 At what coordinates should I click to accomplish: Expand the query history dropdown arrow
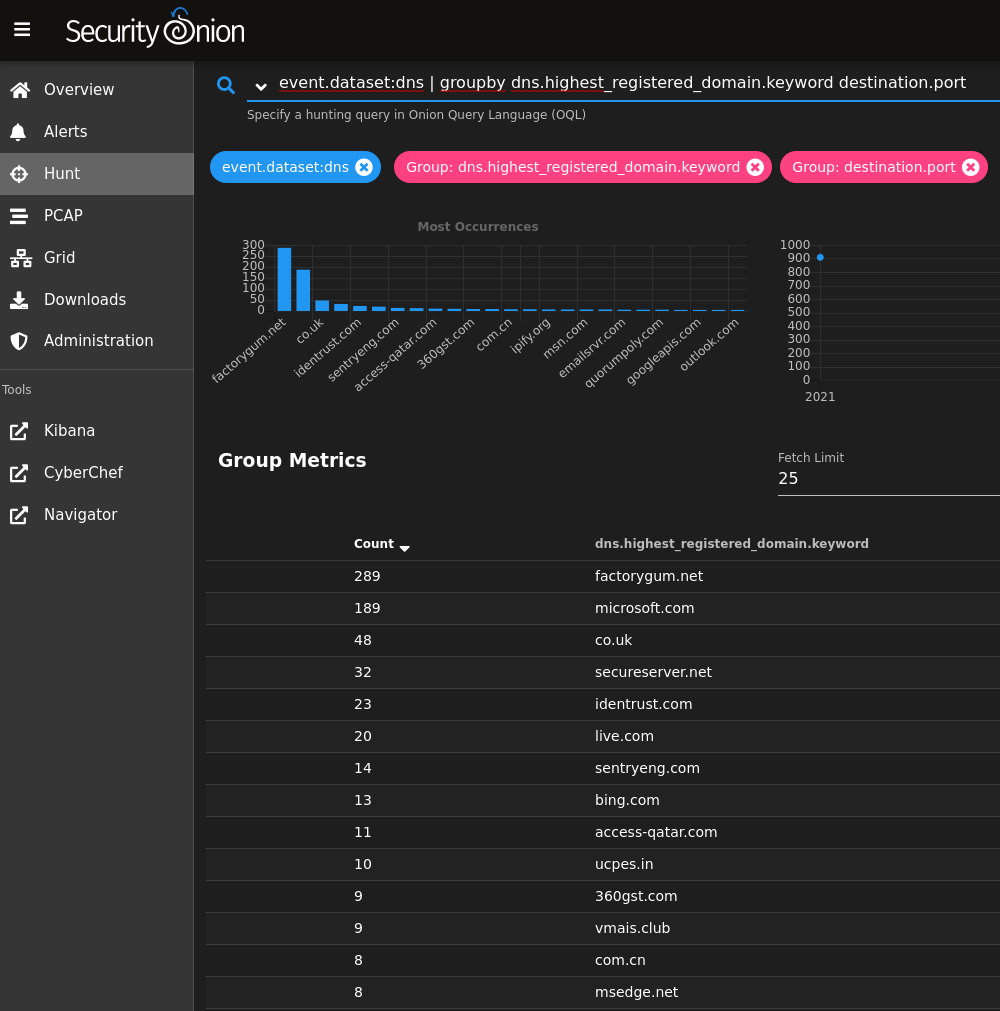pyautogui.click(x=261, y=86)
